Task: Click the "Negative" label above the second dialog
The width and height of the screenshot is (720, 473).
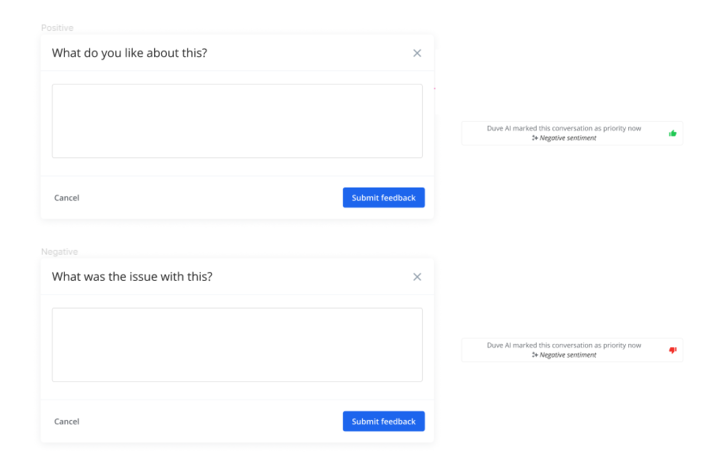Action: click(60, 252)
